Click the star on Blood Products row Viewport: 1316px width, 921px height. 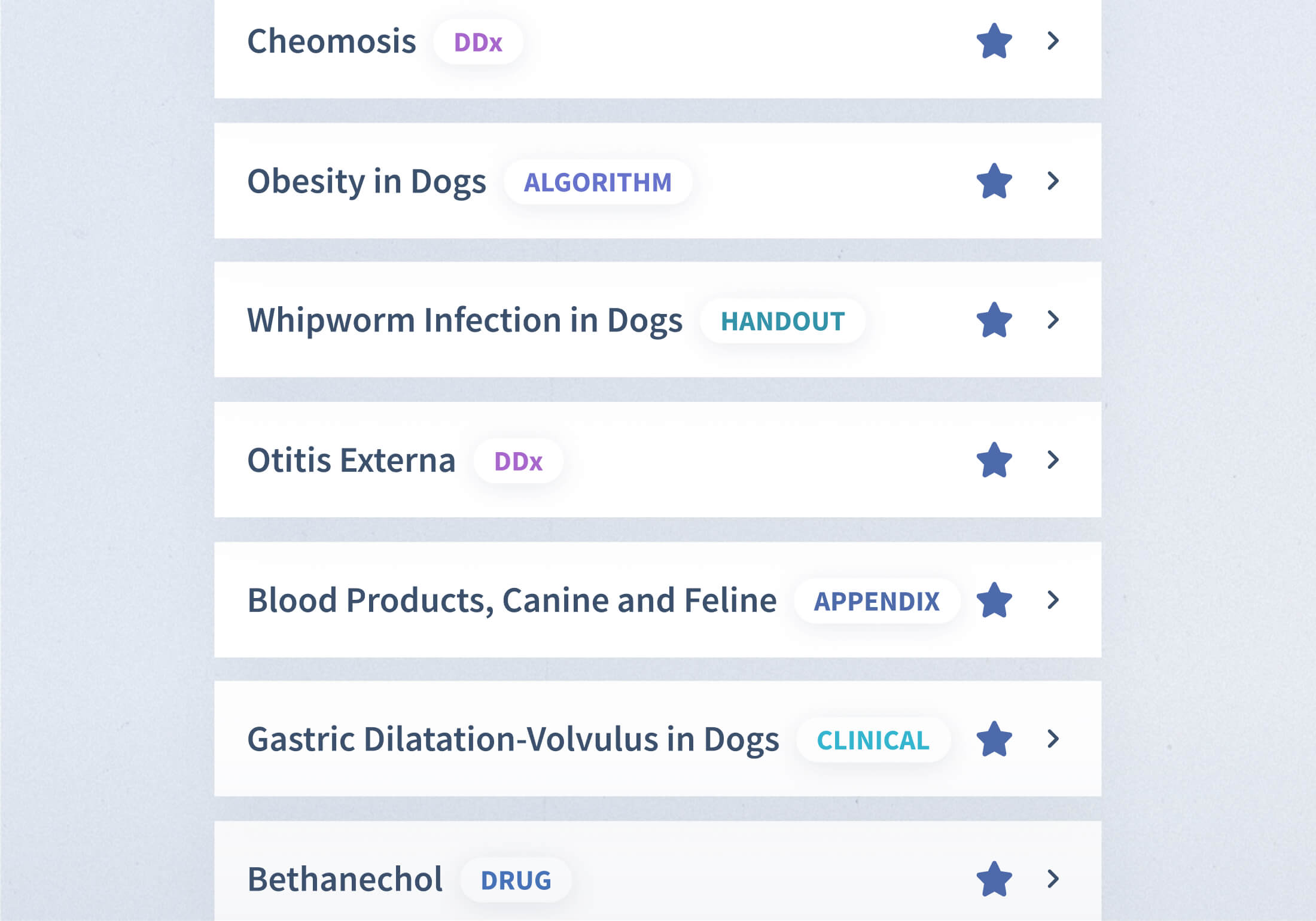click(994, 600)
